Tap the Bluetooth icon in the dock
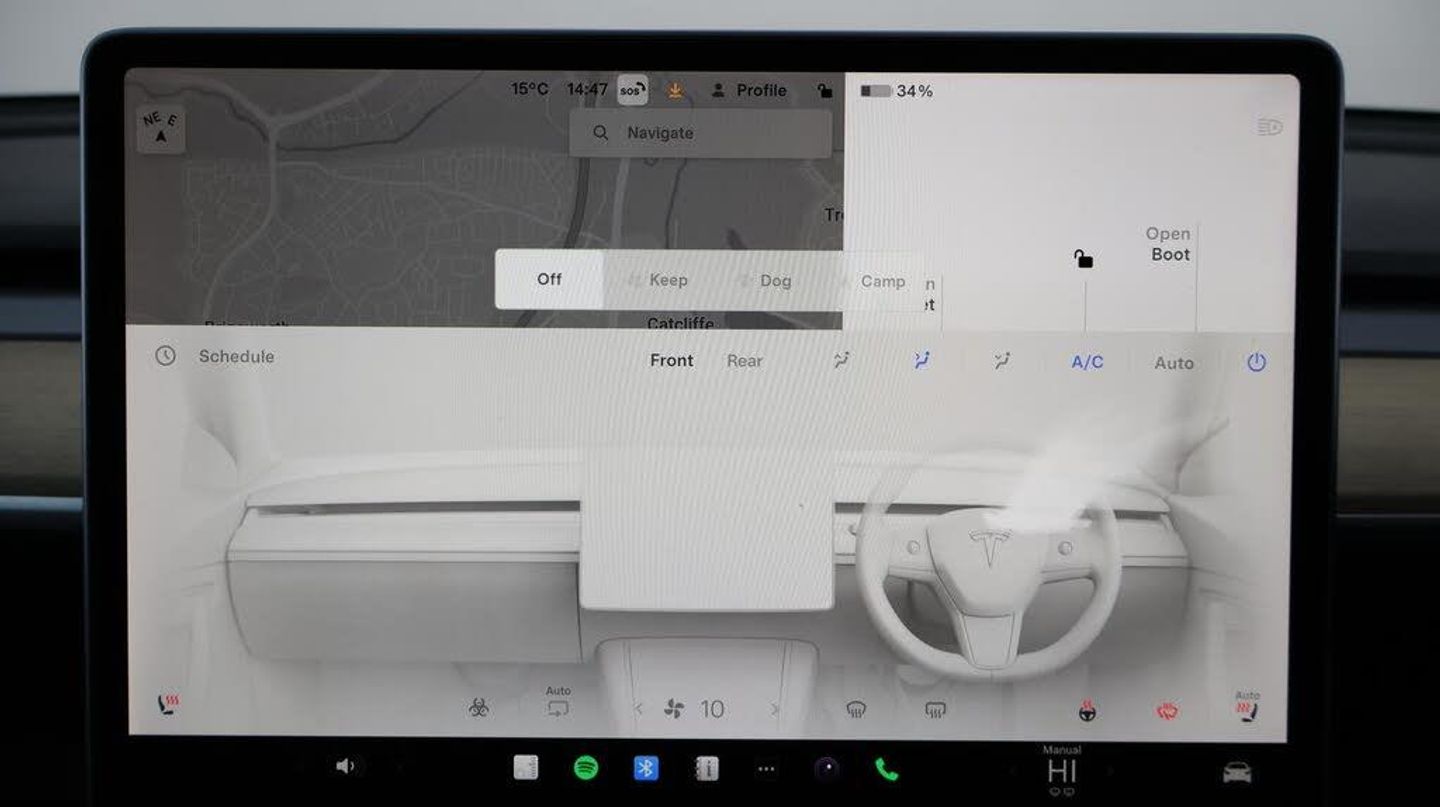This screenshot has height=807, width=1440. 646,768
